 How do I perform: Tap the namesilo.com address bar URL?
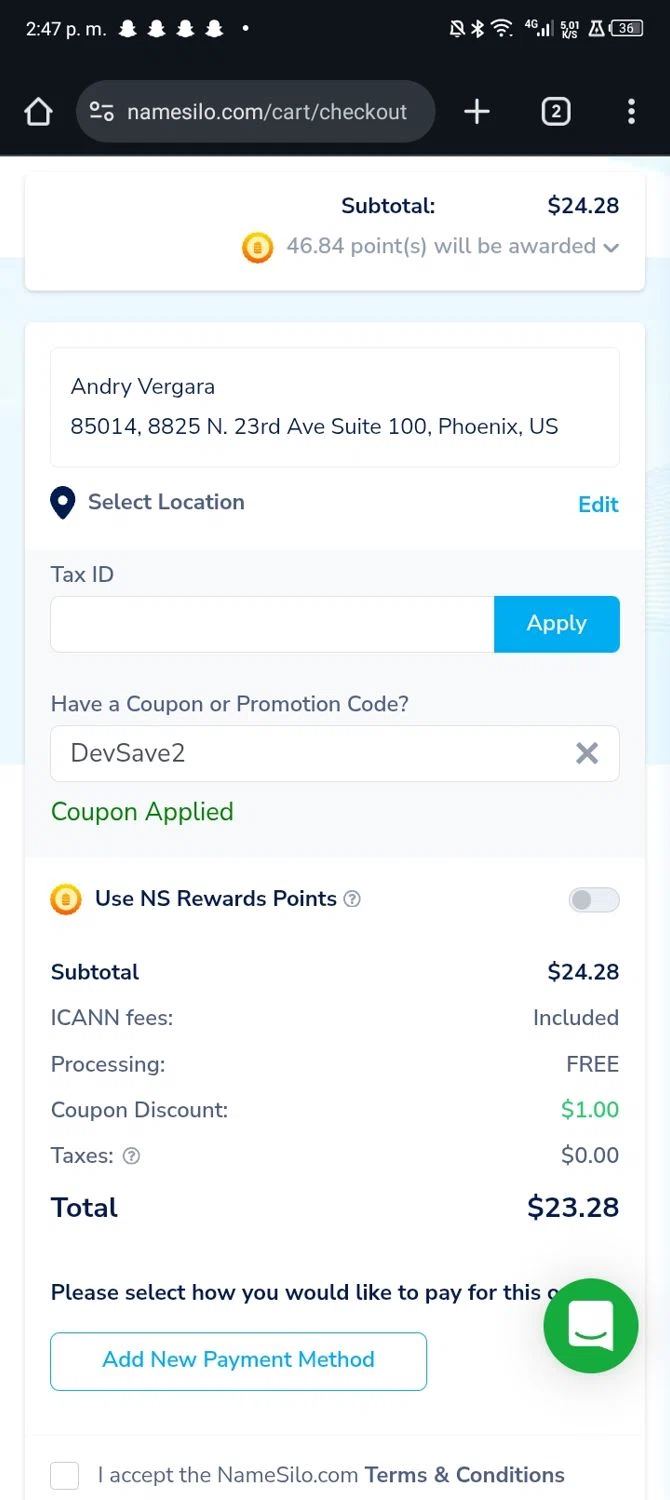267,112
